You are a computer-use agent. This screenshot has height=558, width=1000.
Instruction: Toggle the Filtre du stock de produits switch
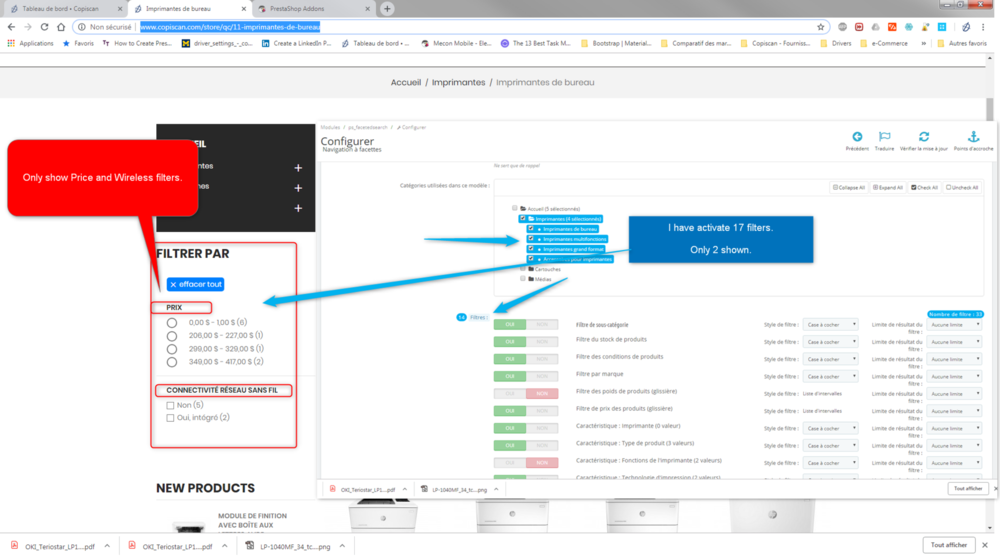click(x=526, y=342)
